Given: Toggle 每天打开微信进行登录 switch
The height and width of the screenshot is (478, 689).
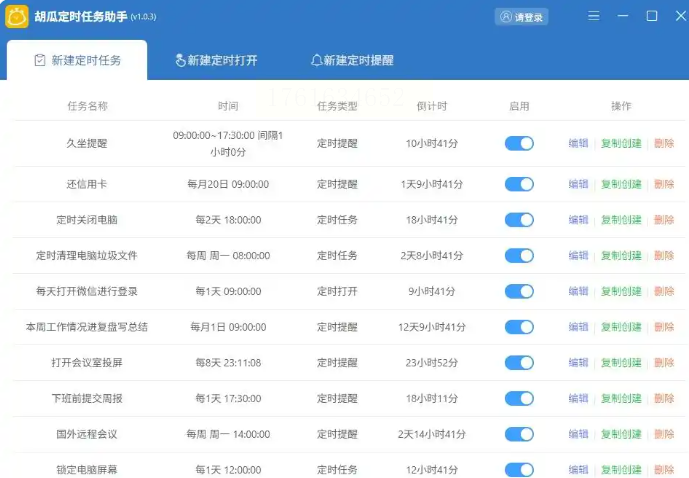Looking at the screenshot, I should coord(519,291).
